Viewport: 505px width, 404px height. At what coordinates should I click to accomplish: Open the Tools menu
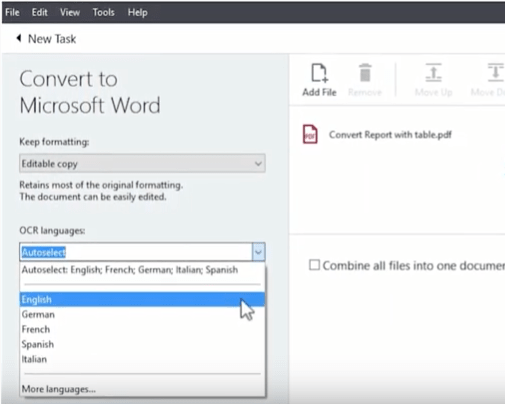(x=104, y=12)
